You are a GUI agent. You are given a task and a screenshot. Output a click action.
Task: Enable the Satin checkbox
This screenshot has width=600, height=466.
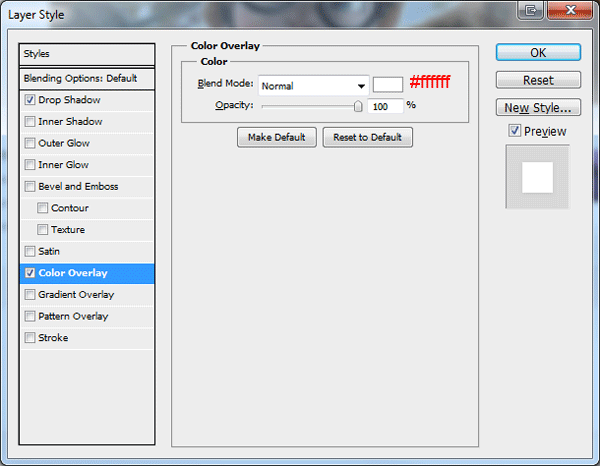[30, 251]
